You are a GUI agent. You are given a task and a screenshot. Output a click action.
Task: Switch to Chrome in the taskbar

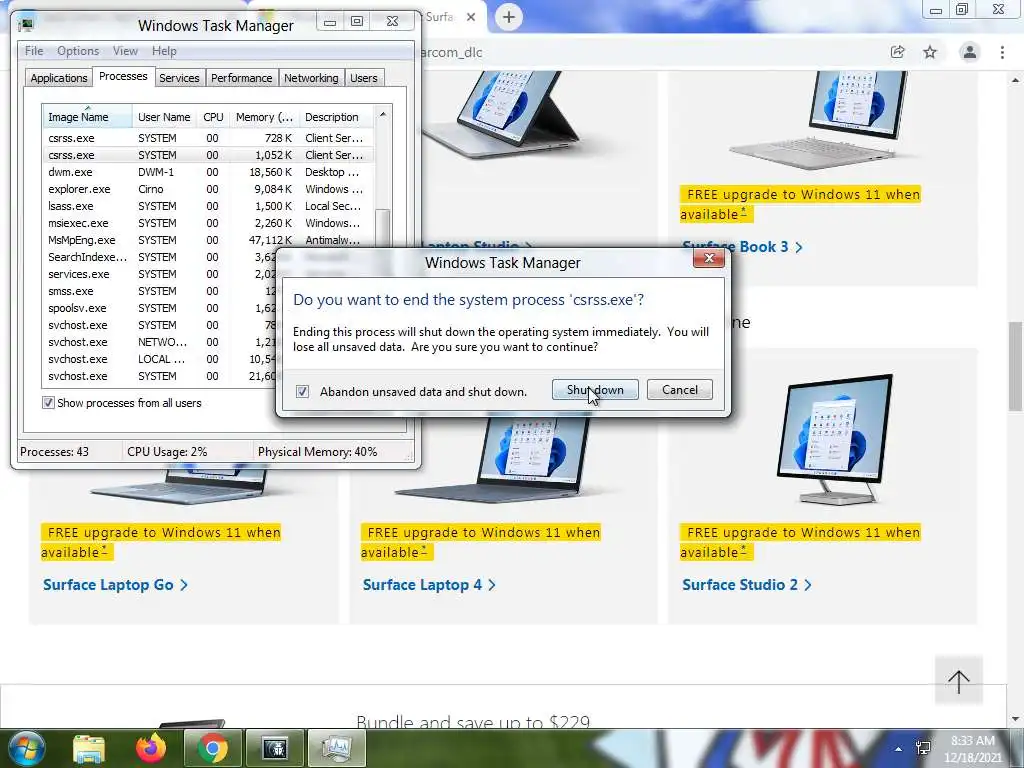213,748
